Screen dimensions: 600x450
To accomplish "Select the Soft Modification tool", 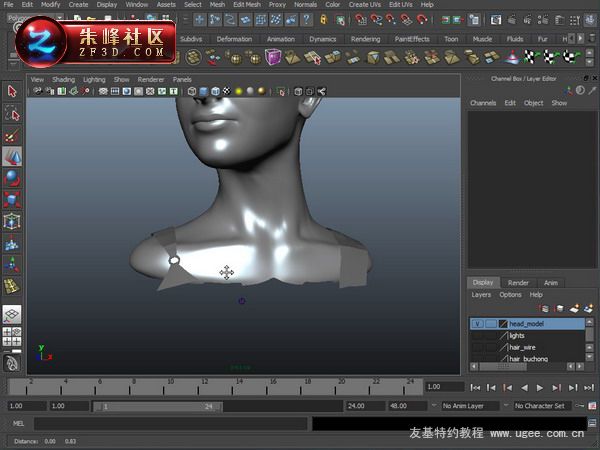I will click(x=12, y=243).
